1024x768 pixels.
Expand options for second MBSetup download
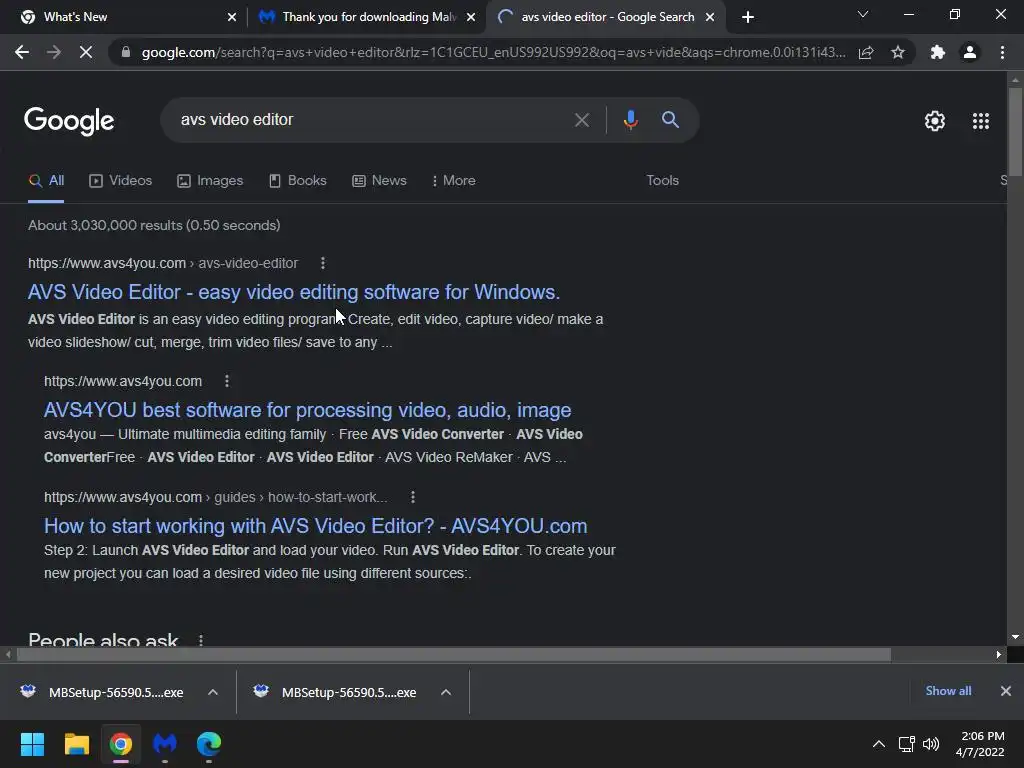click(446, 692)
